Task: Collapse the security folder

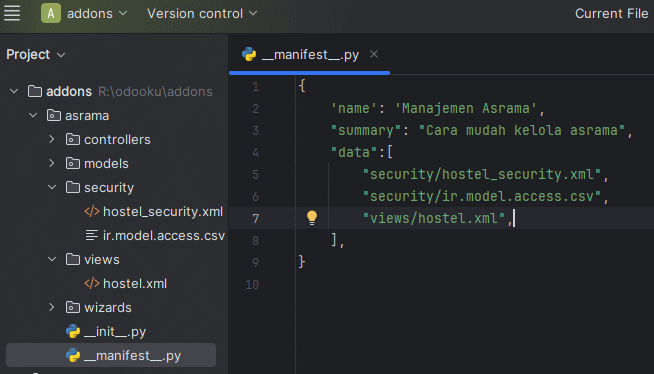Action: 52,187
